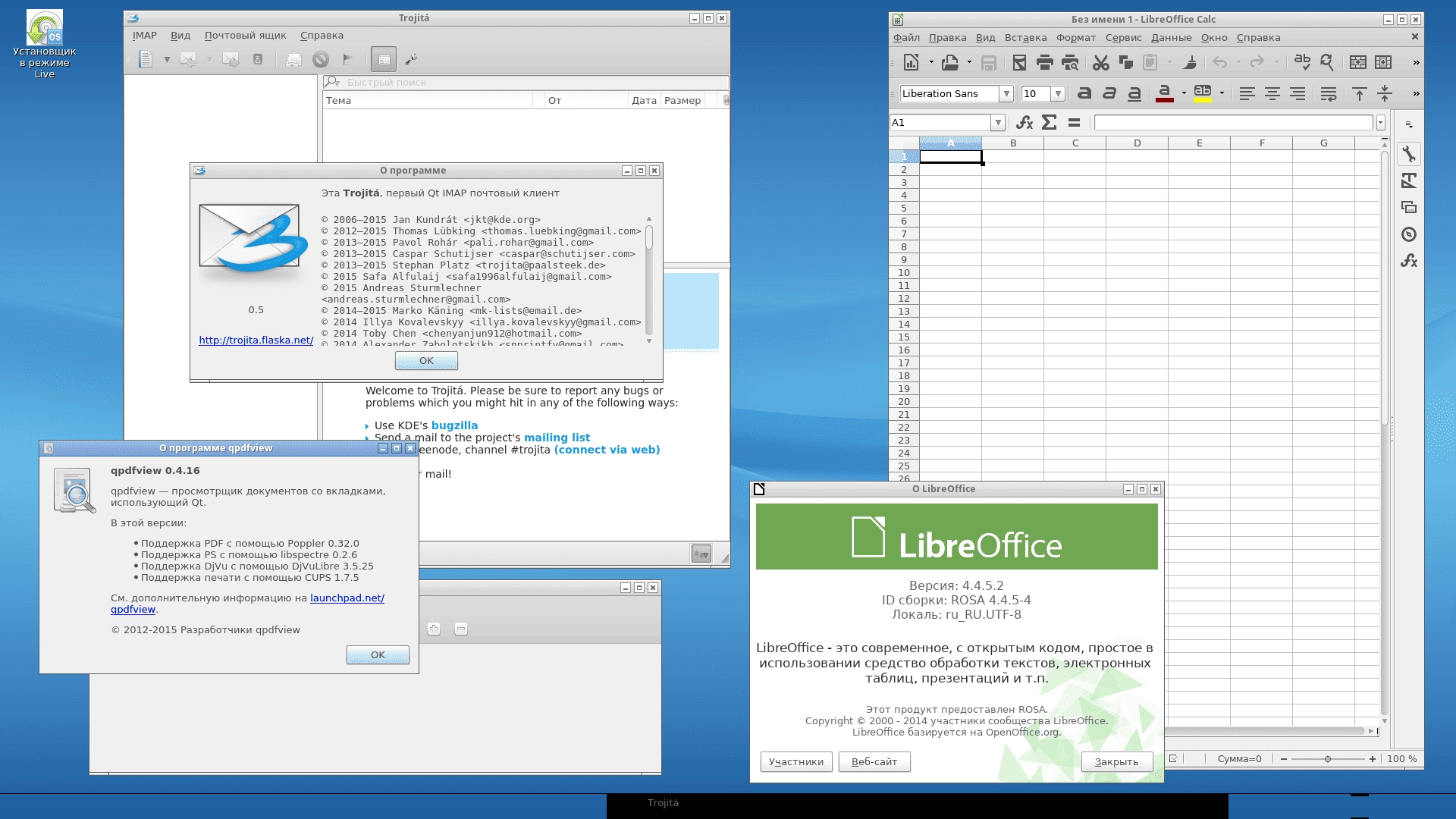Open Формат menu in Calc
1456x819 pixels.
click(1076, 38)
